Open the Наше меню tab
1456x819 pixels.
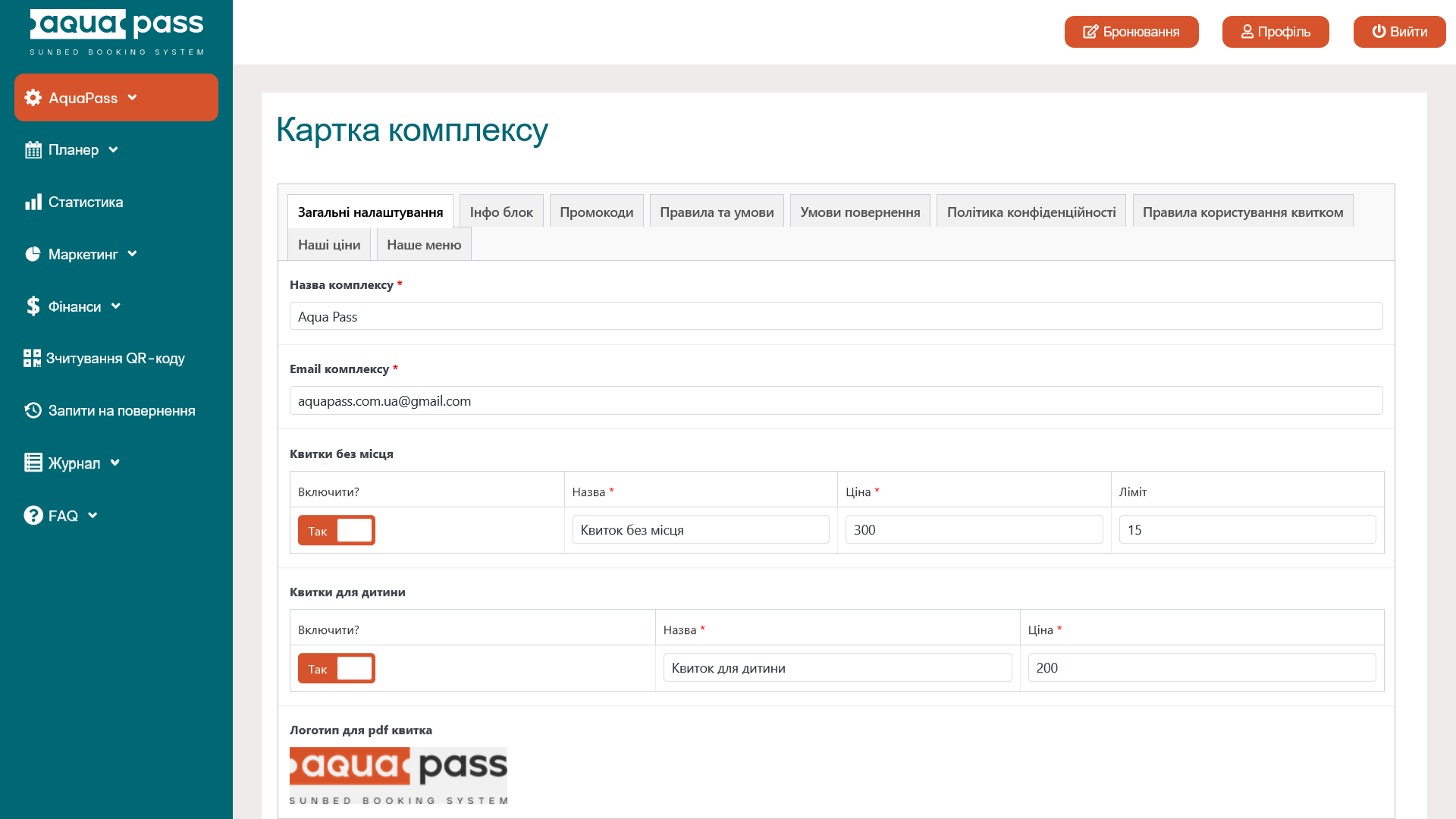pos(423,244)
